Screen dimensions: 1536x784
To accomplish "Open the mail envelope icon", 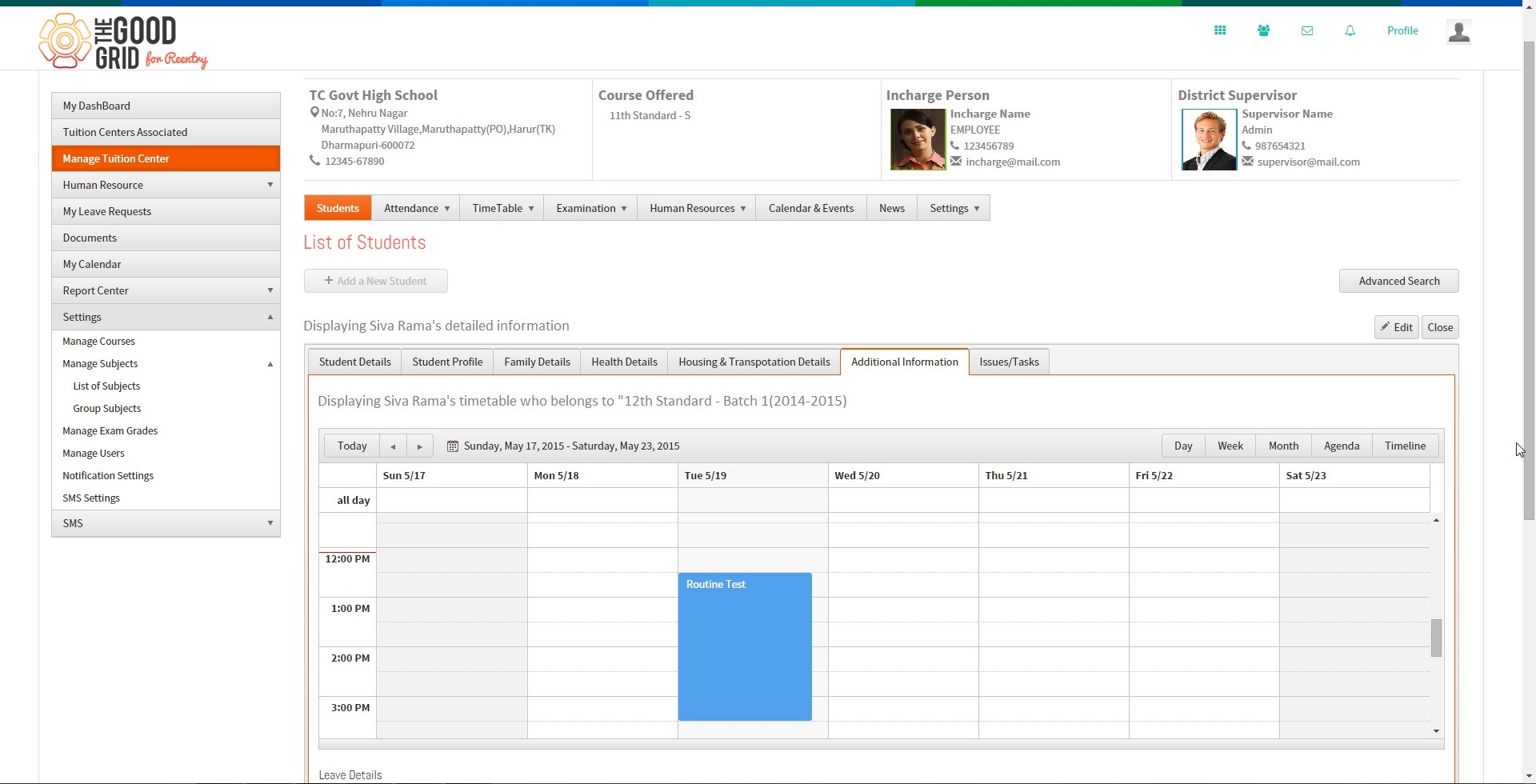I will pyautogui.click(x=1307, y=30).
